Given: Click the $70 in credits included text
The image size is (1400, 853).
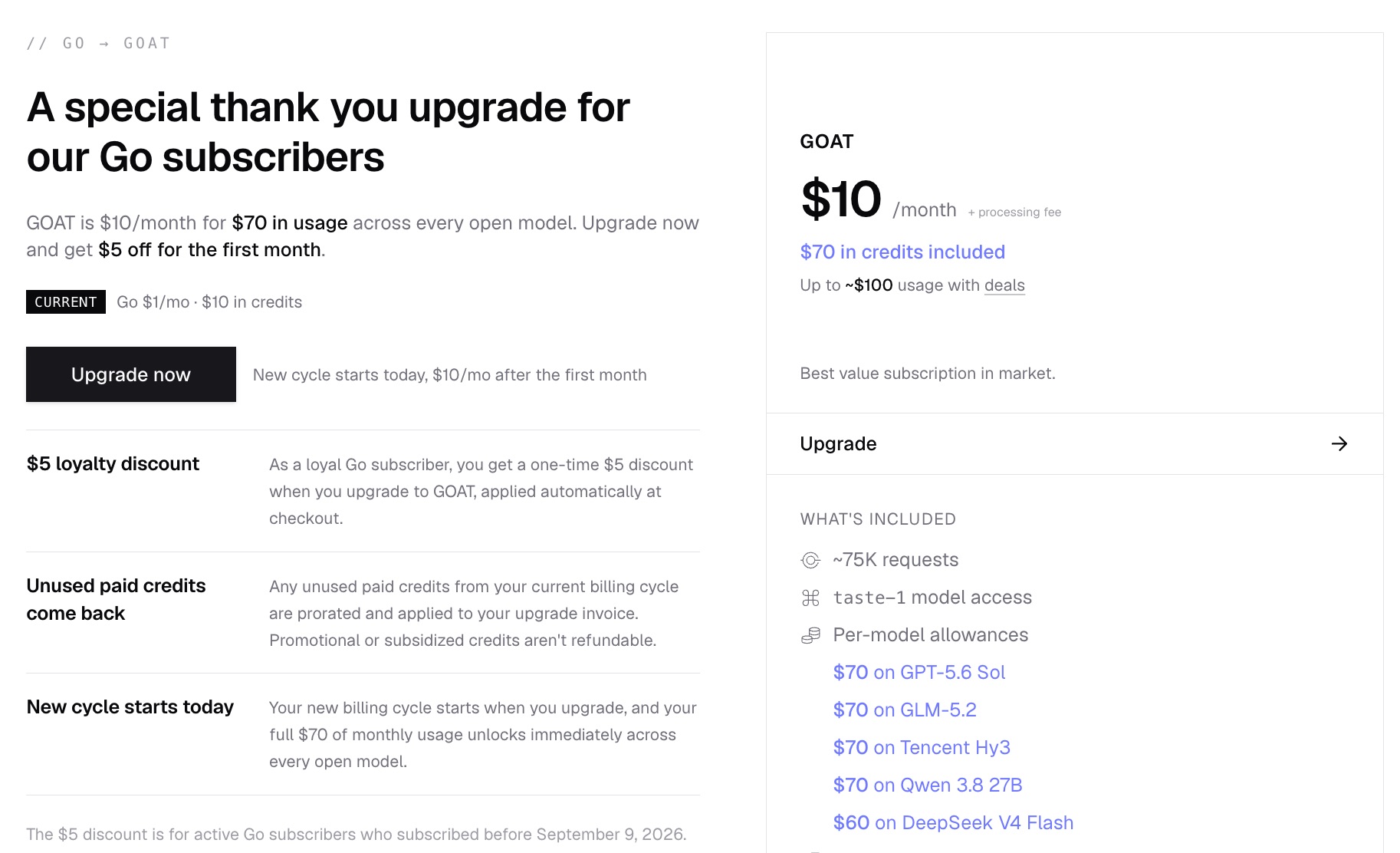Looking at the screenshot, I should [x=902, y=252].
